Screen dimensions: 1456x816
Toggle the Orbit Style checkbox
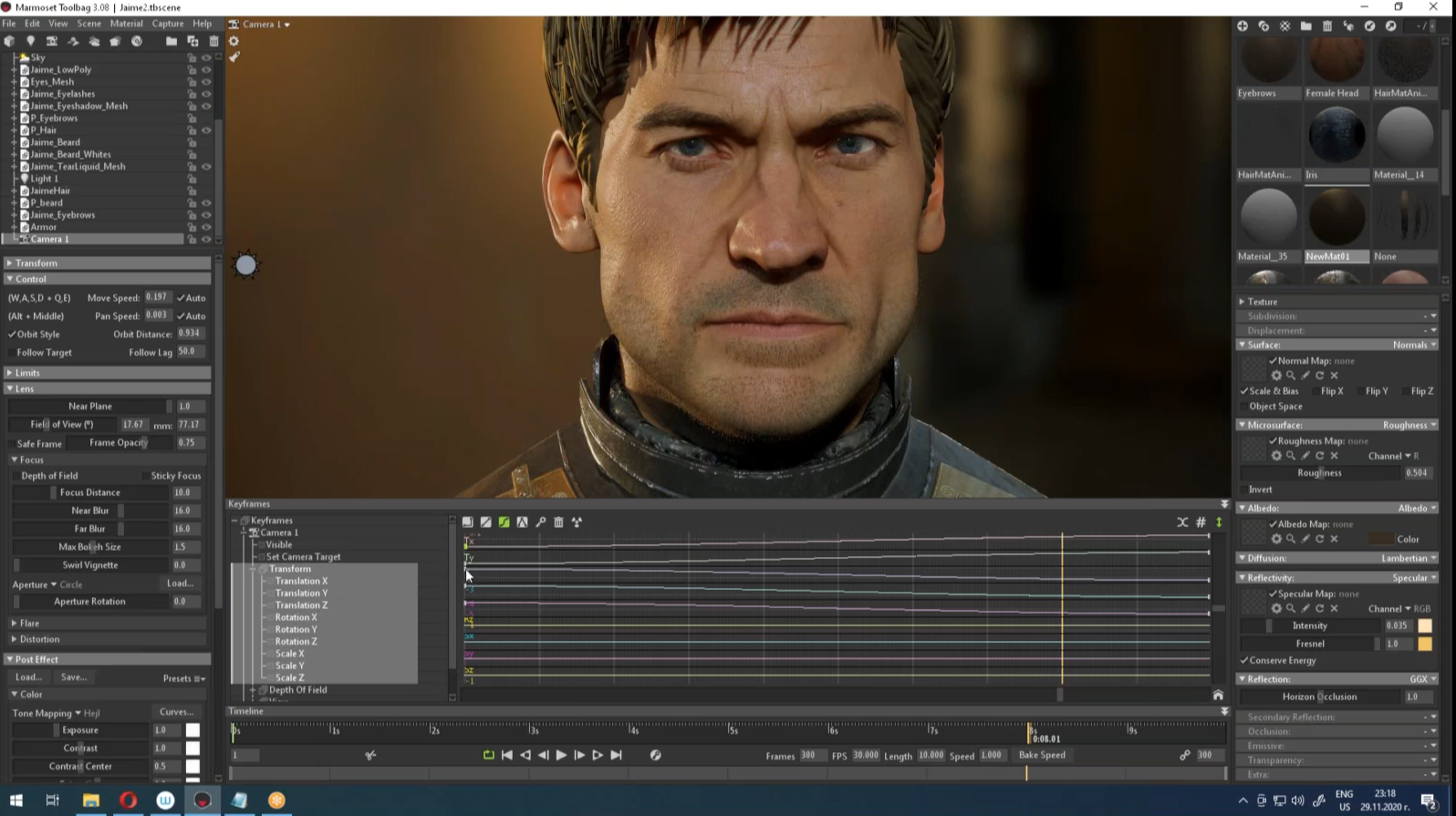point(13,335)
